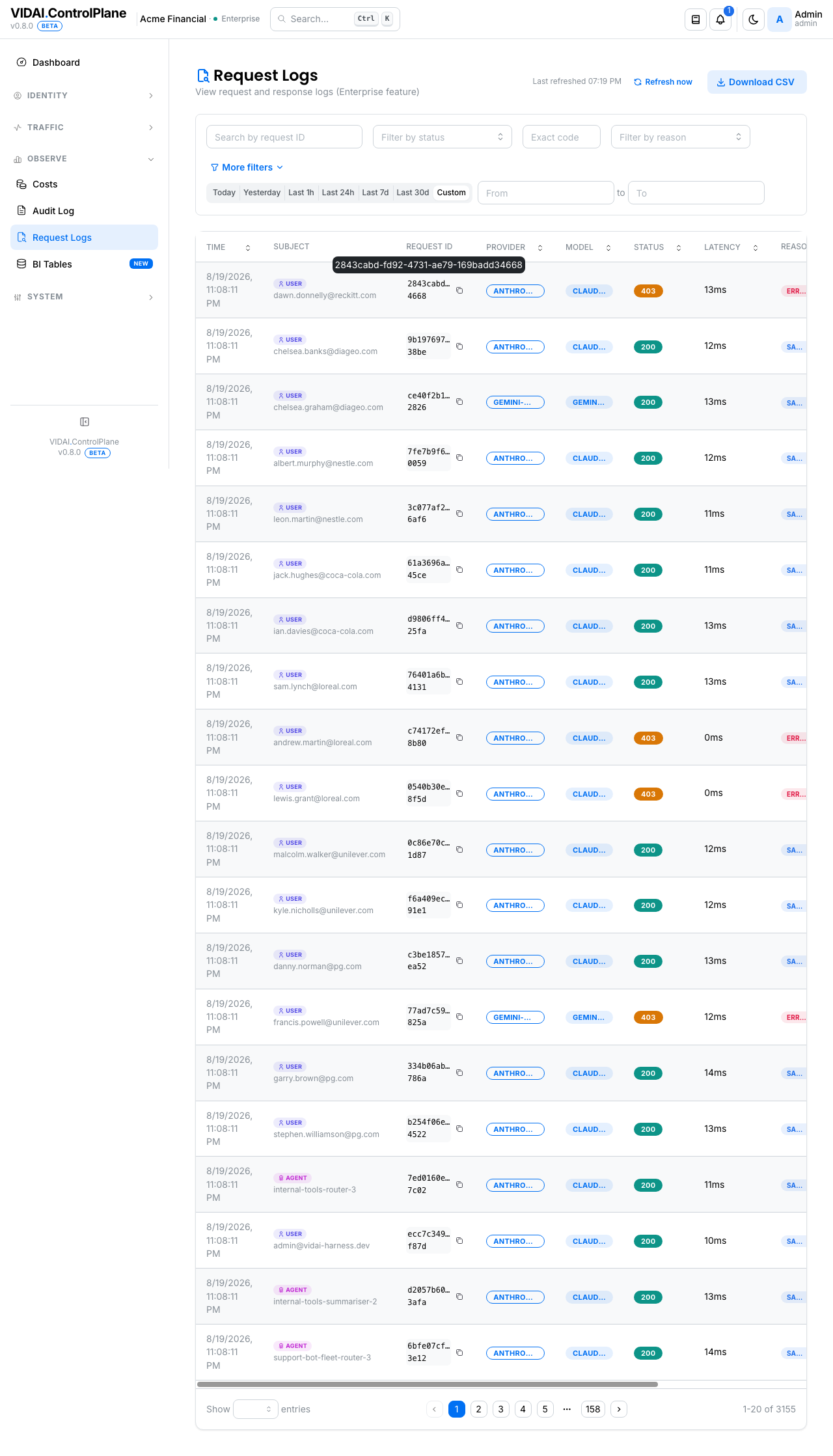Select Today time range

224,193
